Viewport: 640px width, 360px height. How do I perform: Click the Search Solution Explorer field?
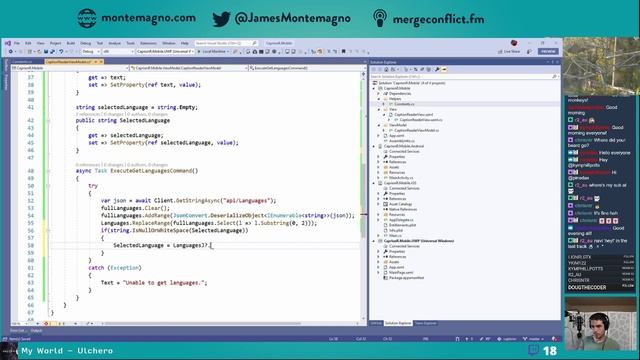464,76
